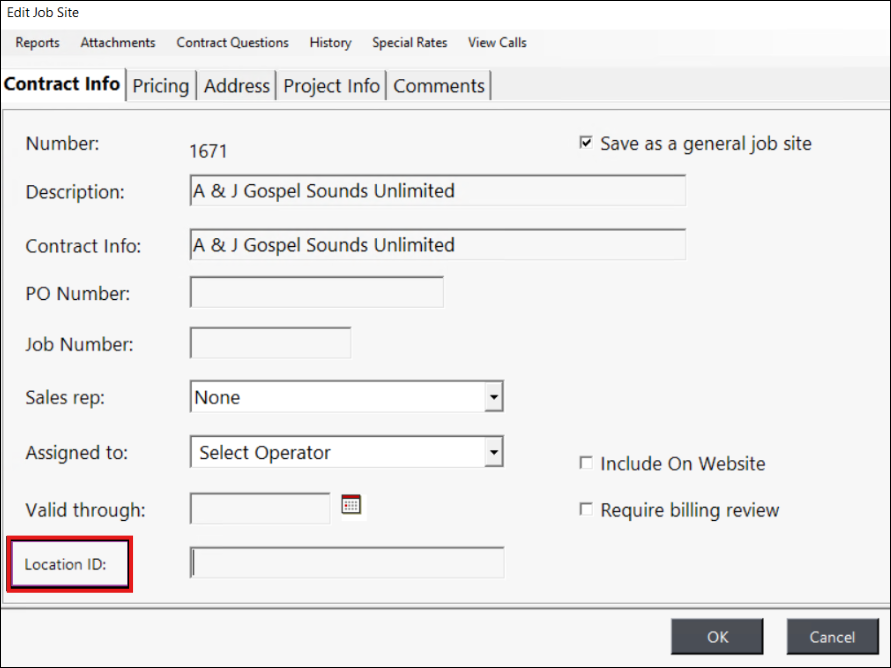
Task: Open the calendar date picker icon
Action: coord(350,505)
